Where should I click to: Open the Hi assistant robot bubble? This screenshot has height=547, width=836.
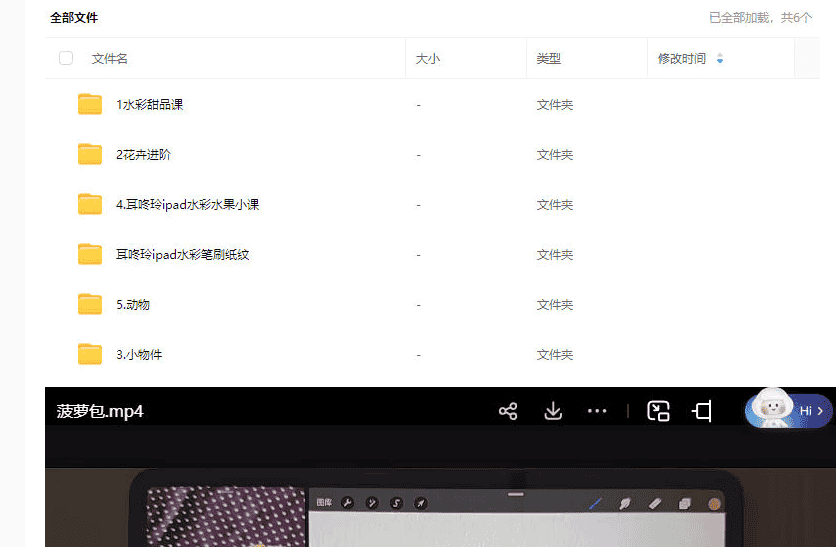tap(788, 409)
